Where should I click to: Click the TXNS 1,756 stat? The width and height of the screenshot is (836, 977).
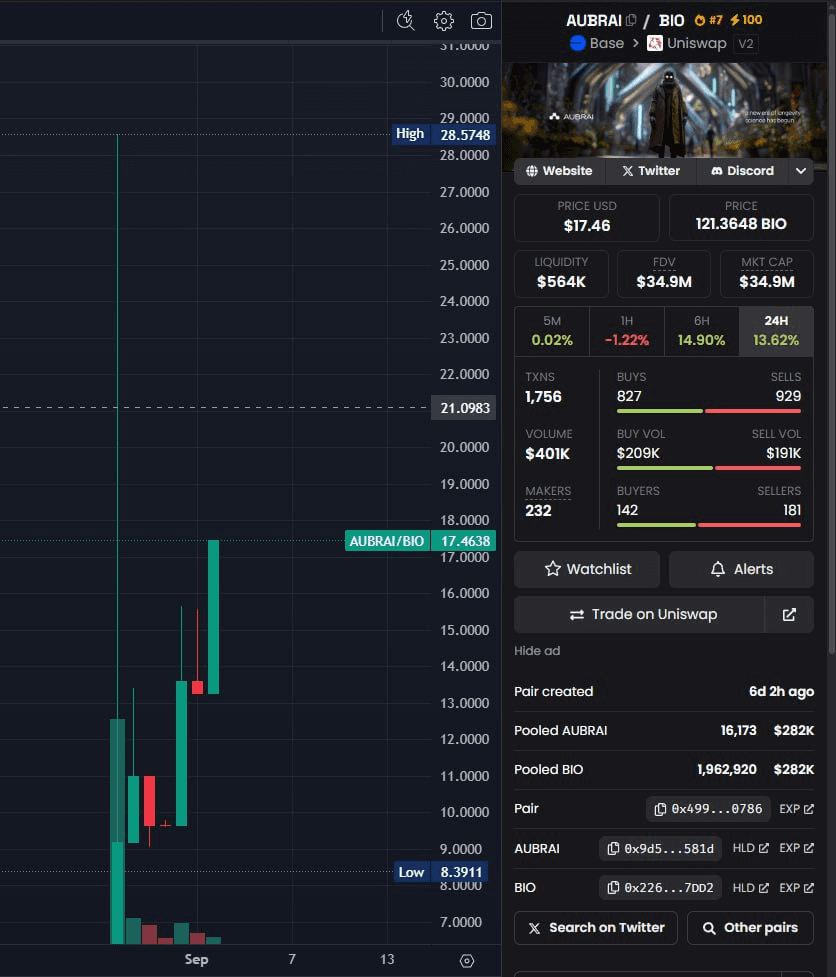pos(543,388)
